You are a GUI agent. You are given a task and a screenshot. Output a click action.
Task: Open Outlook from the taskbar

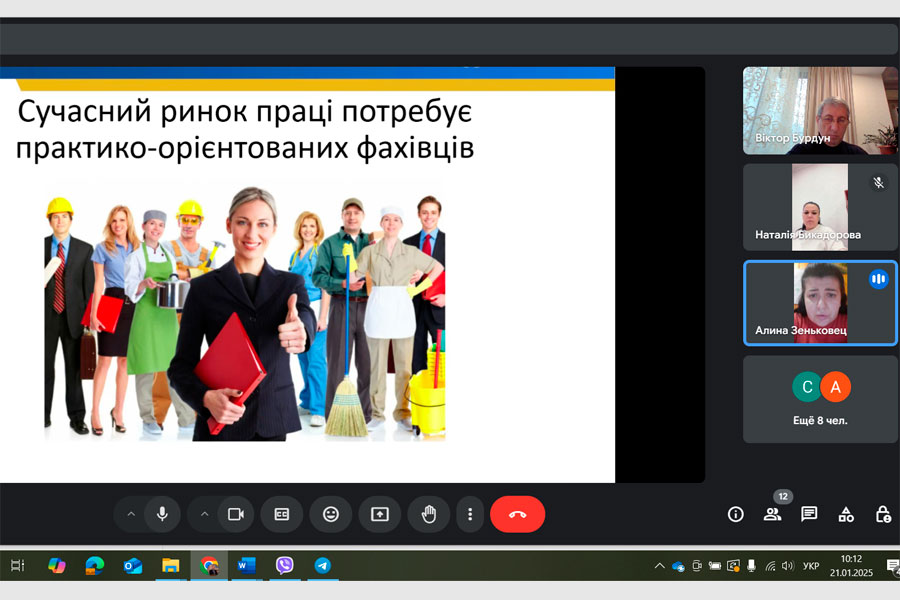point(133,566)
